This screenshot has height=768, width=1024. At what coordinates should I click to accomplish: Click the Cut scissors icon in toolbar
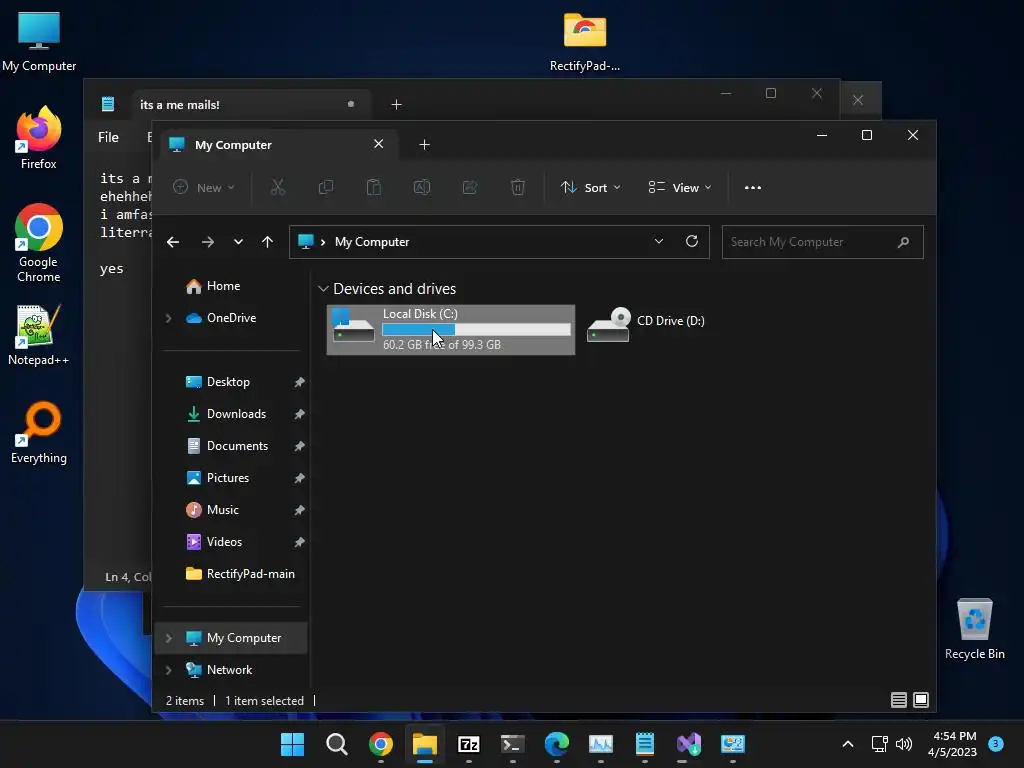coord(278,187)
